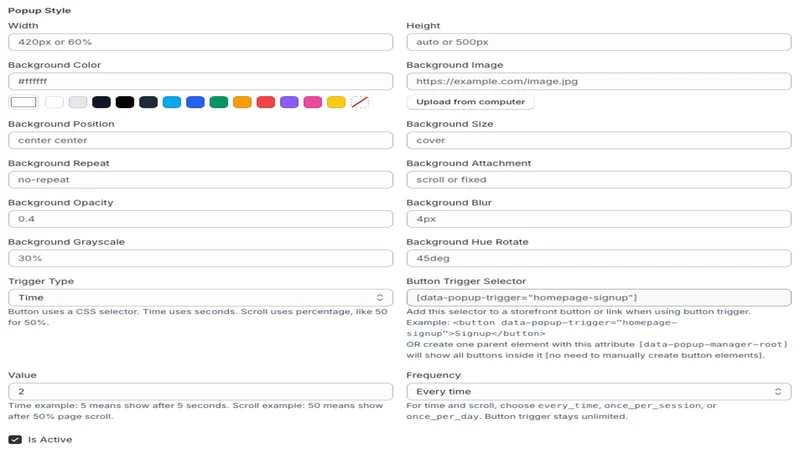Focus the Width input field
Image resolution: width=800 pixels, height=450 pixels.
click(x=201, y=42)
